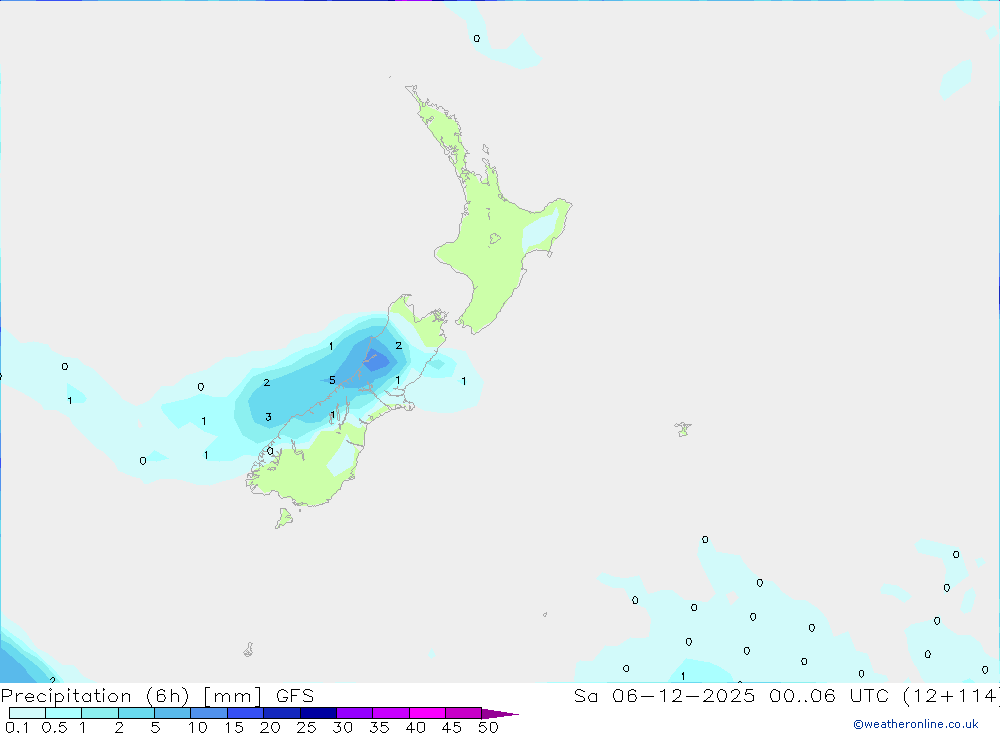Pick the 15–20 mm blue legend swatch

246,713
